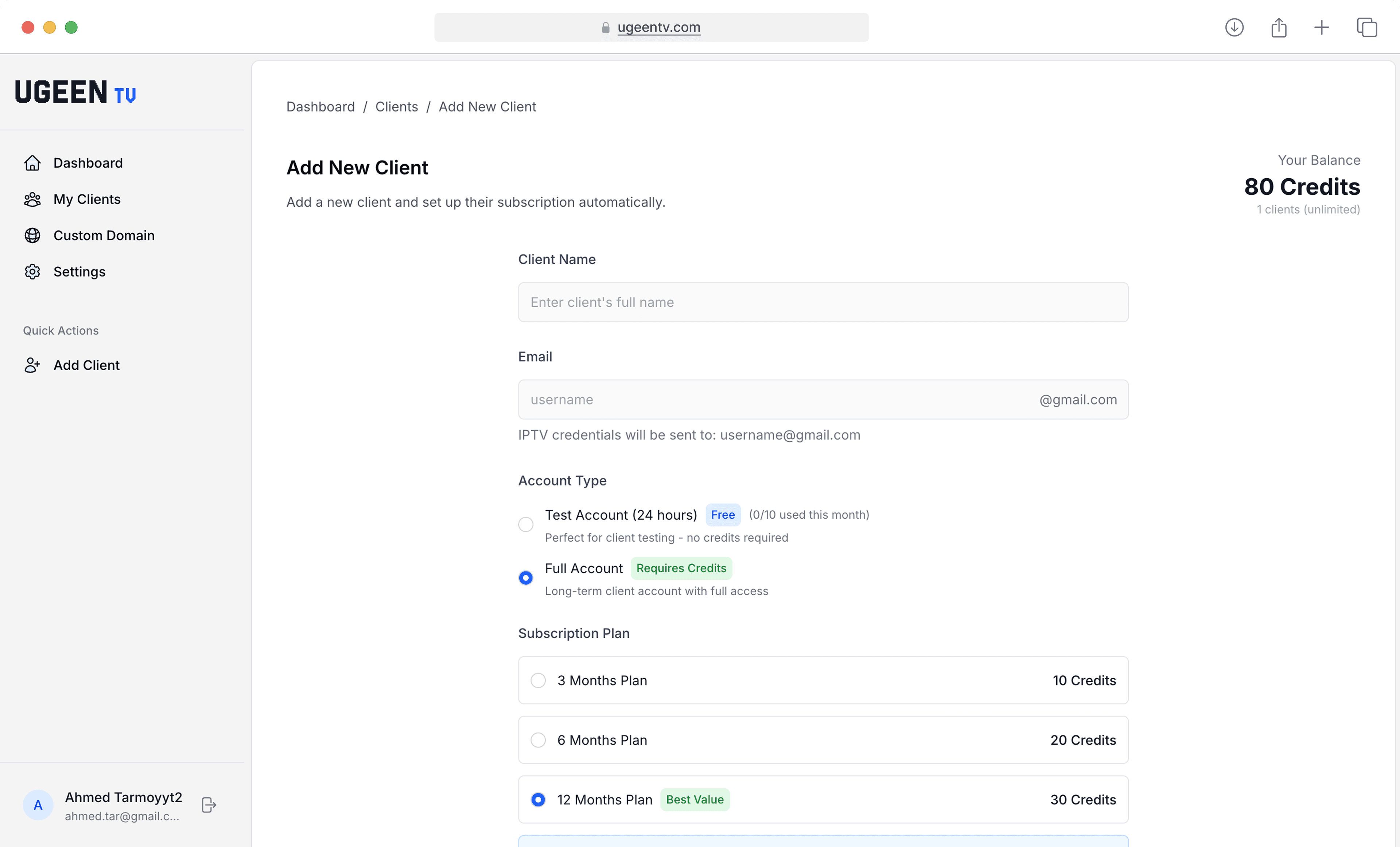Click the Add Client person-plus icon
Image resolution: width=1400 pixels, height=847 pixels.
[32, 365]
